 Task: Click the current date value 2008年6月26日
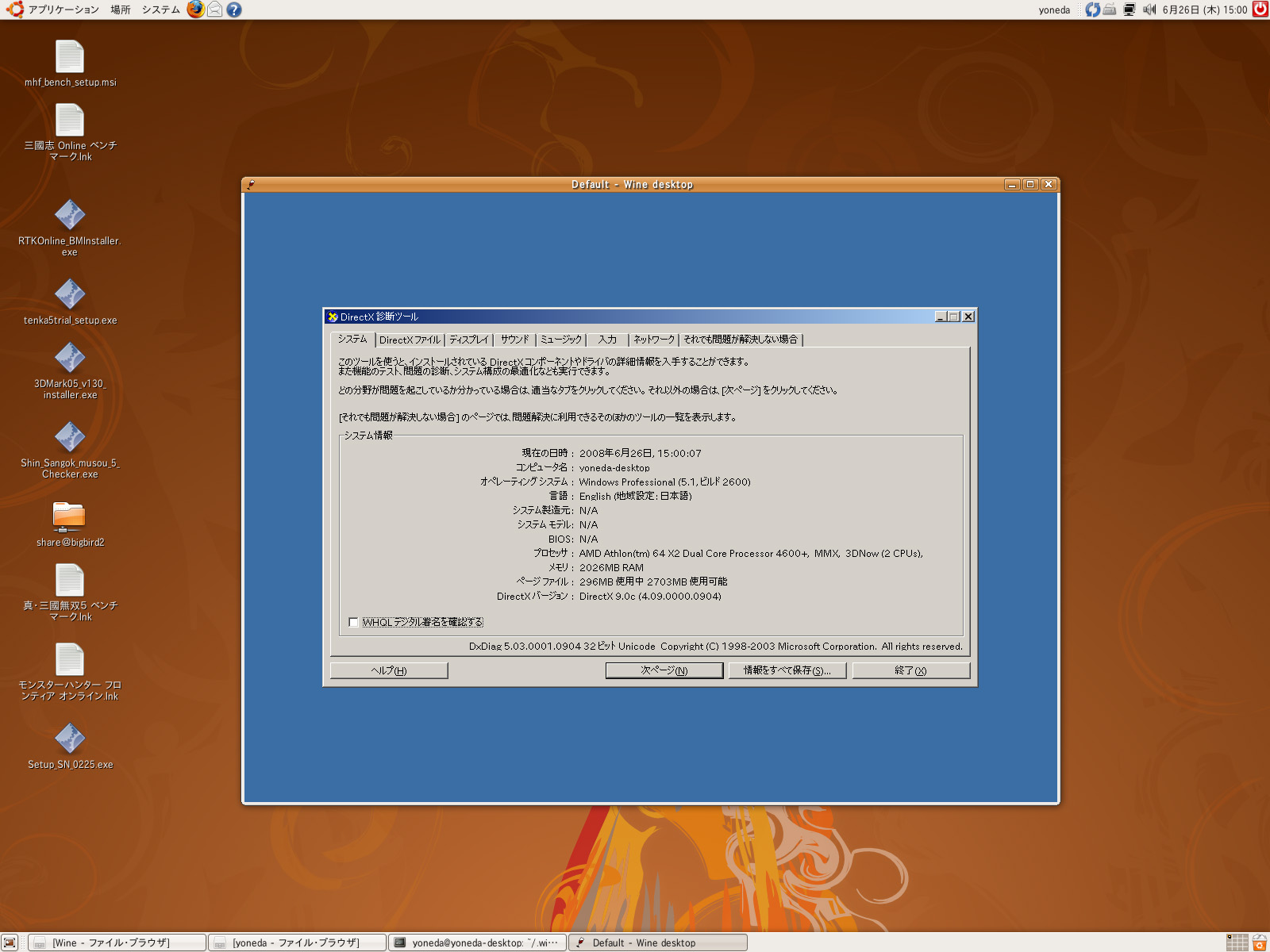(x=640, y=454)
